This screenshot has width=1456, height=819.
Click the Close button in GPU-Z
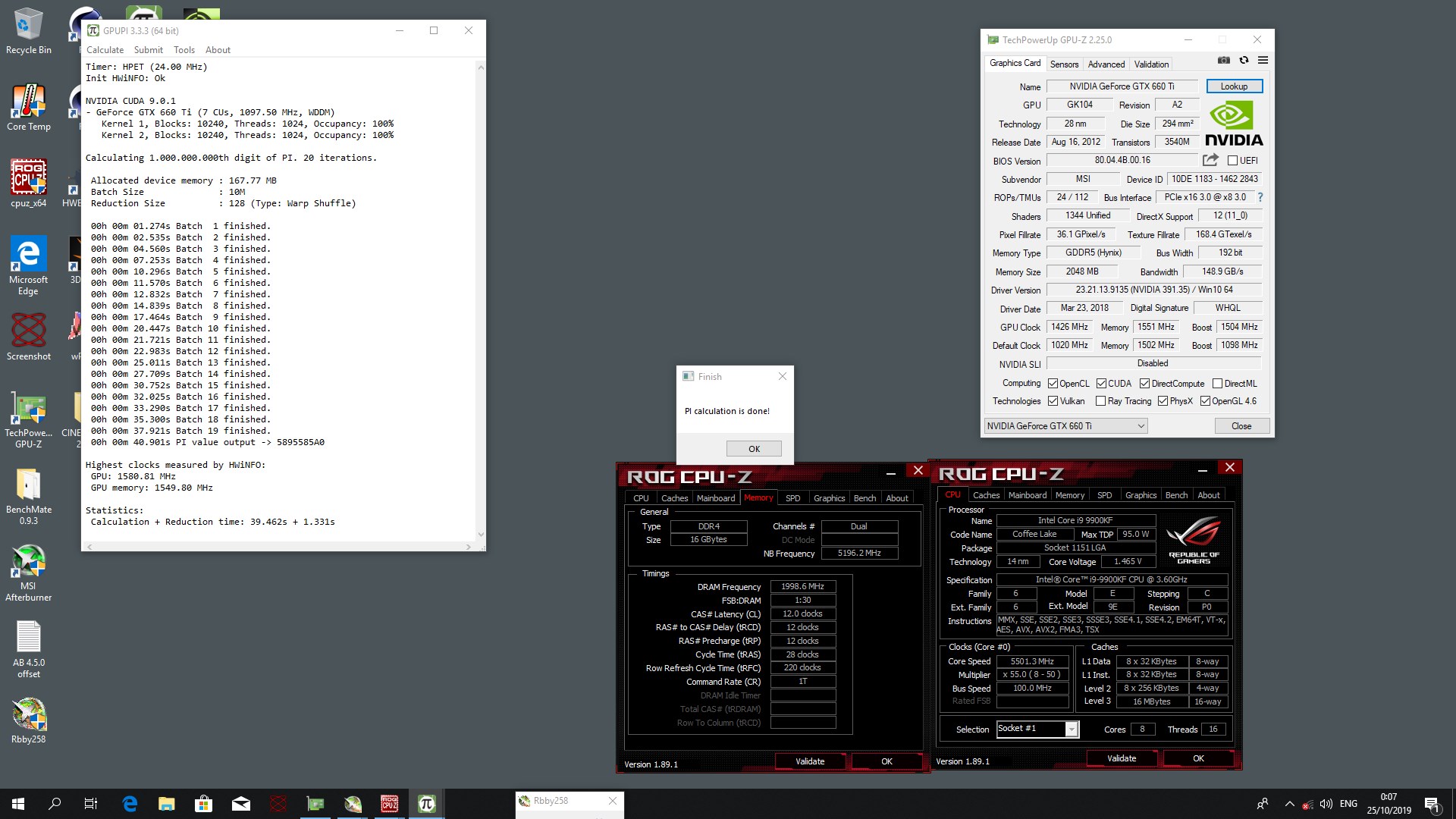[1241, 426]
